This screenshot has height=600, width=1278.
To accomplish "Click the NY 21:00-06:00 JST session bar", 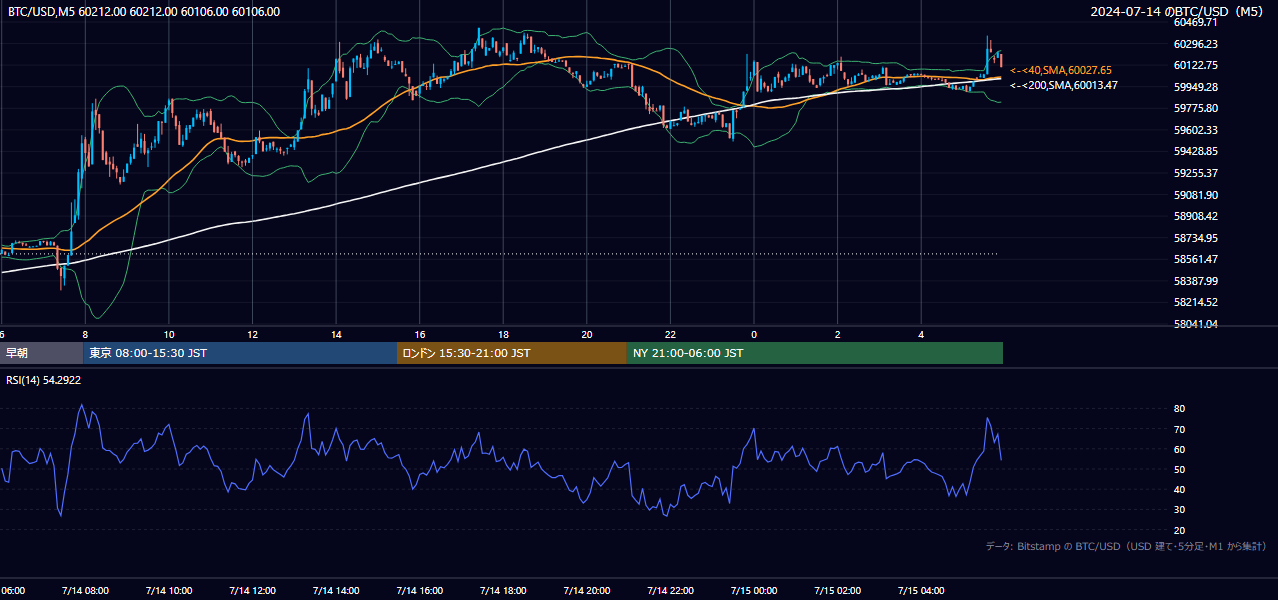I will pos(815,353).
